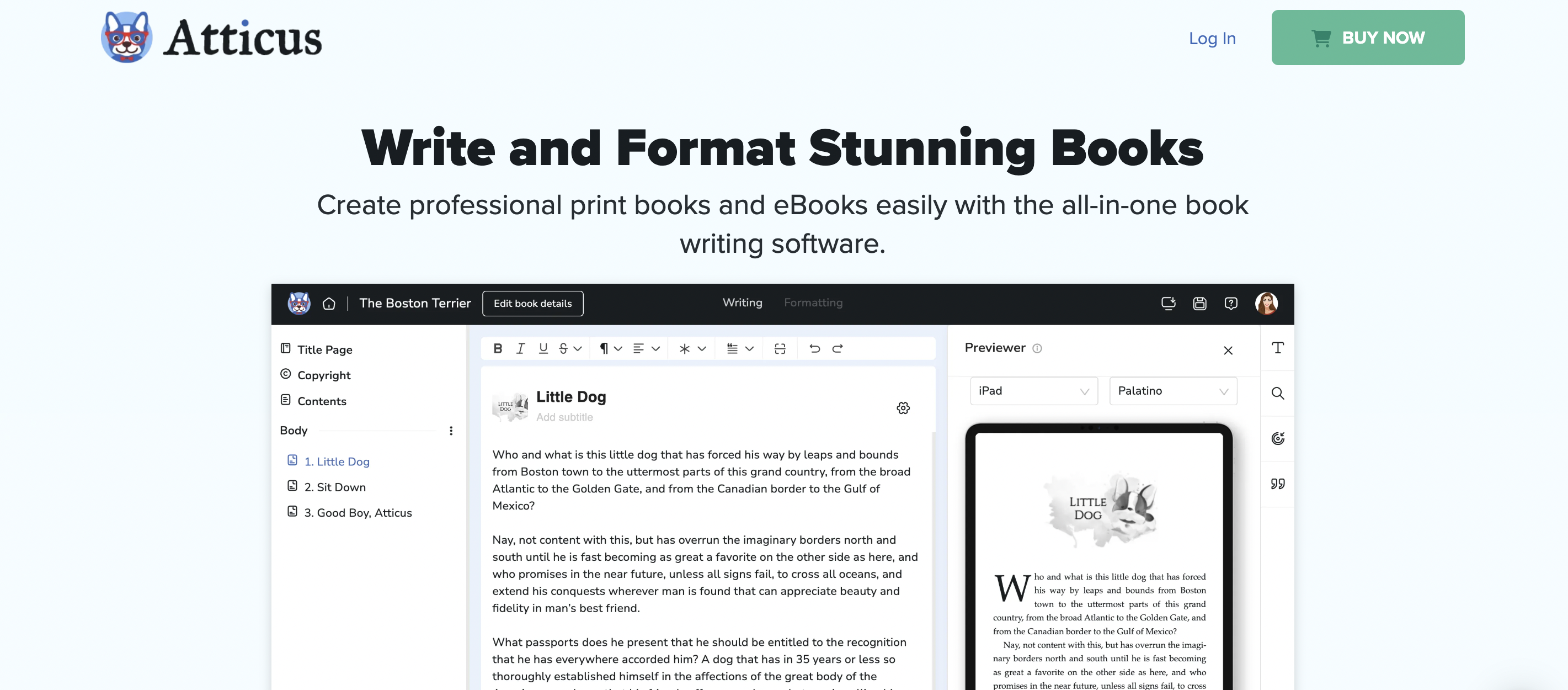Select chapter 2. Sit Down
Viewport: 1568px width, 690px height.
(x=335, y=487)
